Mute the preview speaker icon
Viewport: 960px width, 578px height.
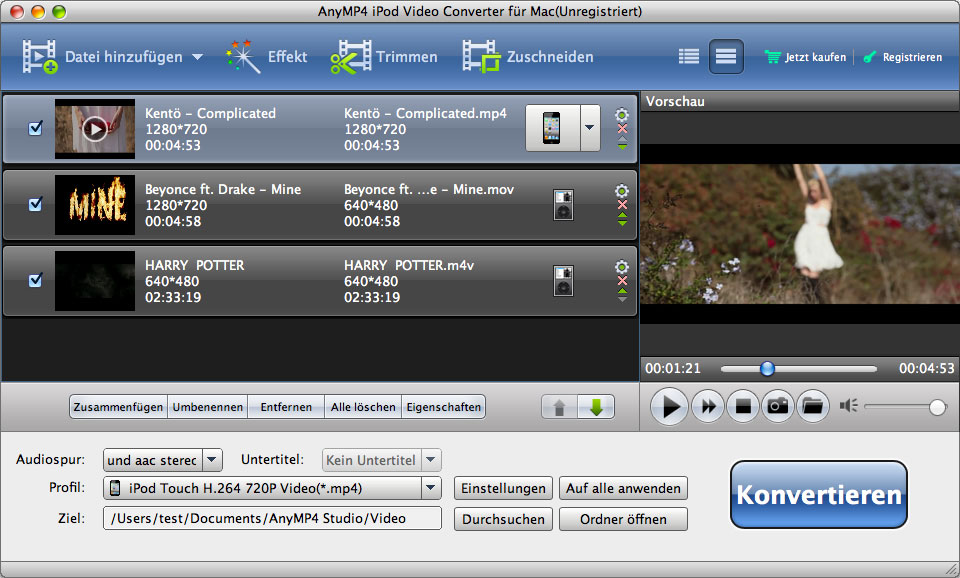pos(848,406)
